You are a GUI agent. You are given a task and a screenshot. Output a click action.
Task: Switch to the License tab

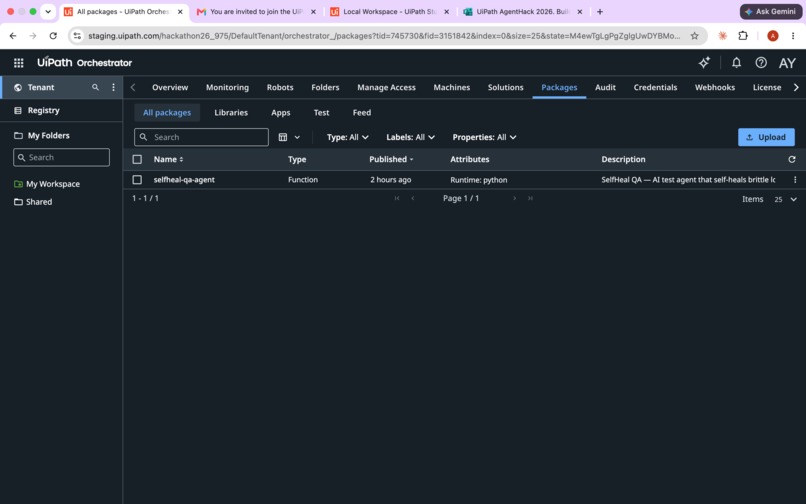coord(767,87)
